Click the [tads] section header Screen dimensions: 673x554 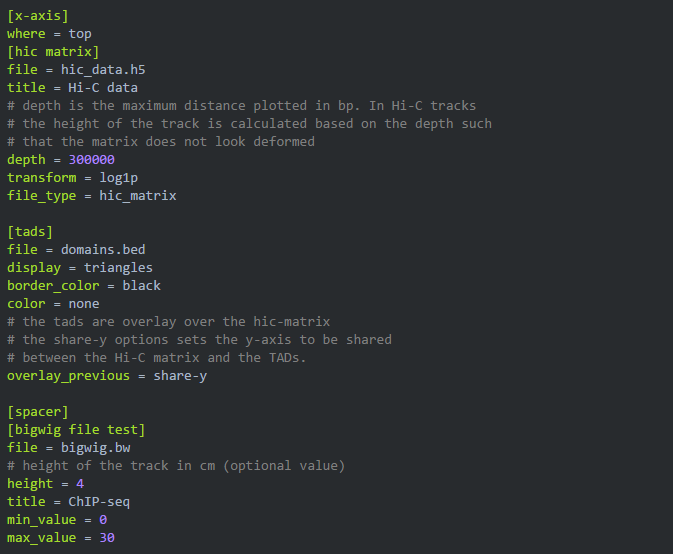30,232
